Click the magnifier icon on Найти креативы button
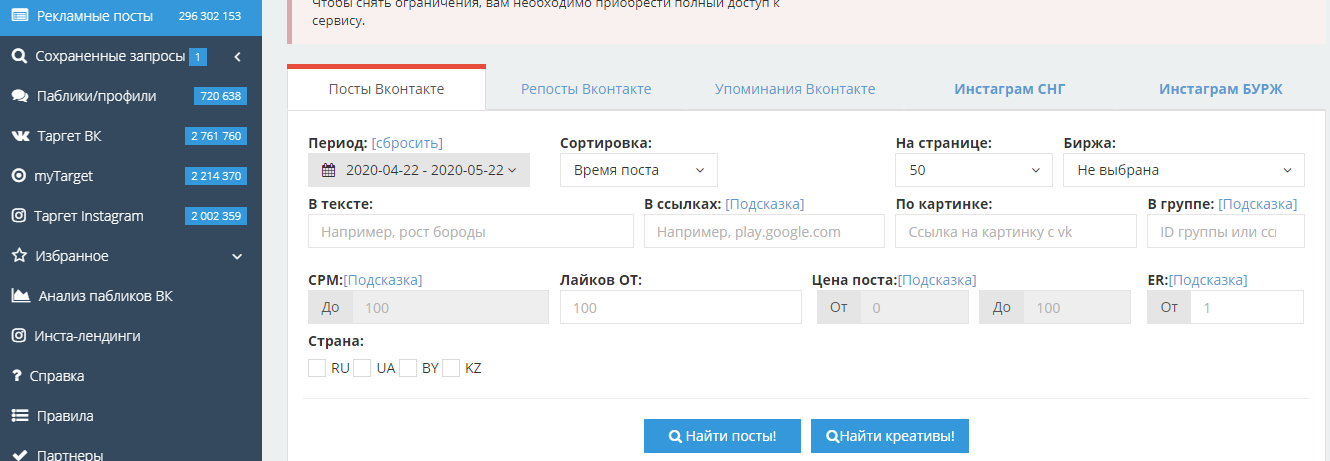The height and width of the screenshot is (461, 1330). coord(832,437)
